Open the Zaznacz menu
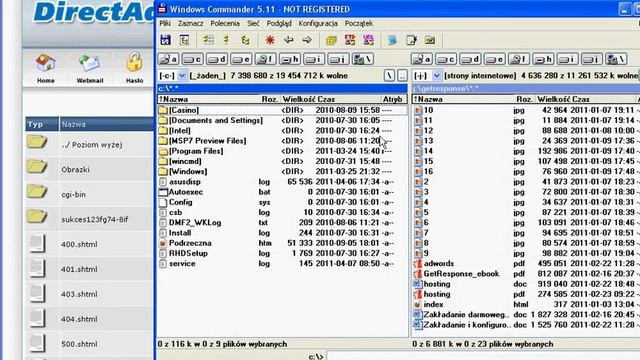This screenshot has width=640, height=360. coord(190,23)
